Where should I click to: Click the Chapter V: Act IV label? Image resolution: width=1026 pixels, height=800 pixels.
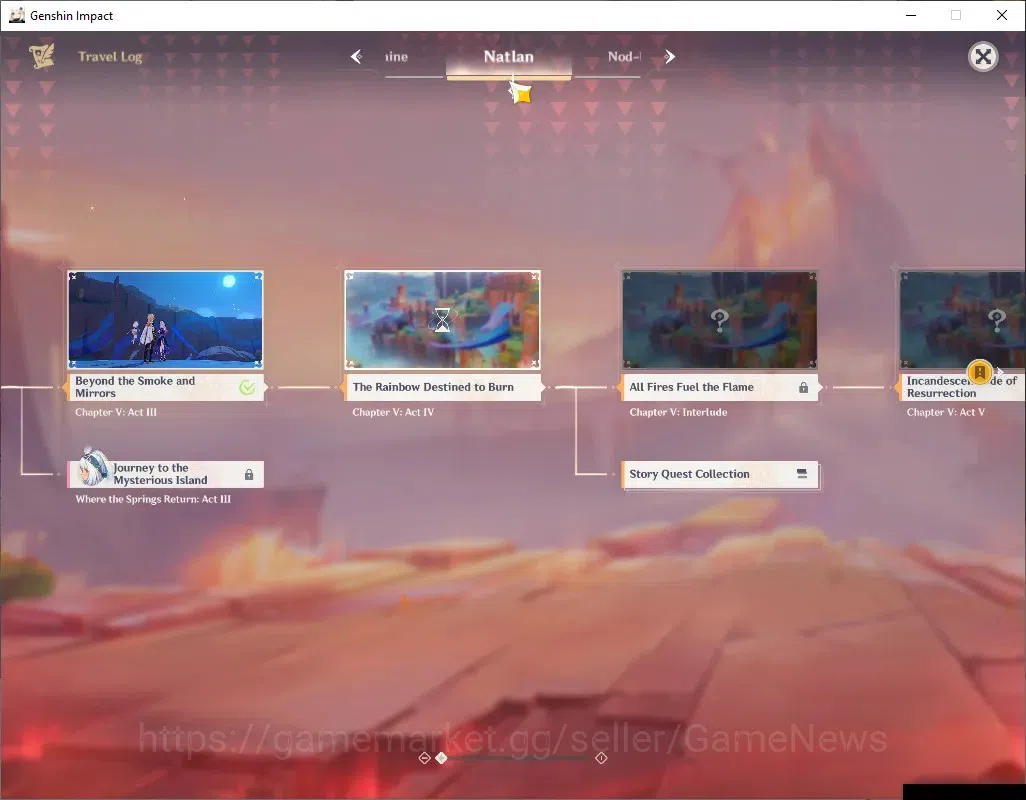[x=393, y=412]
